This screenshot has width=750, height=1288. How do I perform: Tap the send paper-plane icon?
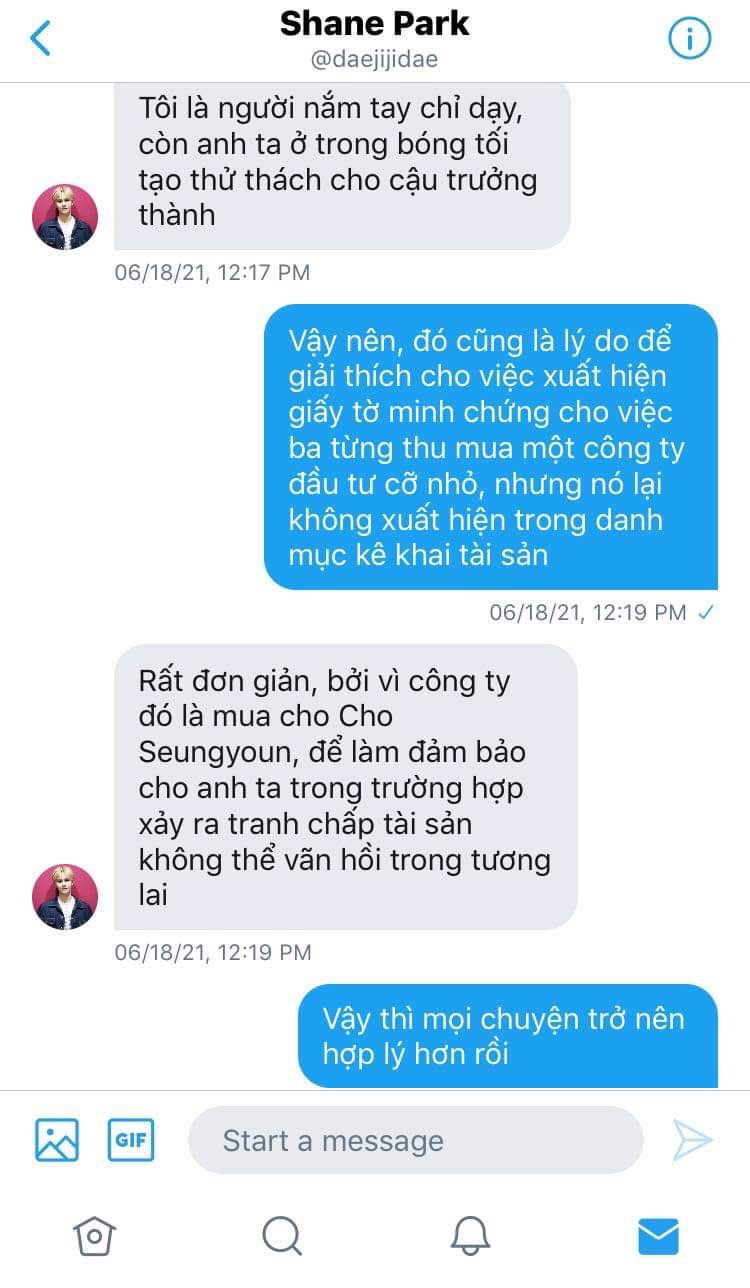point(692,1140)
